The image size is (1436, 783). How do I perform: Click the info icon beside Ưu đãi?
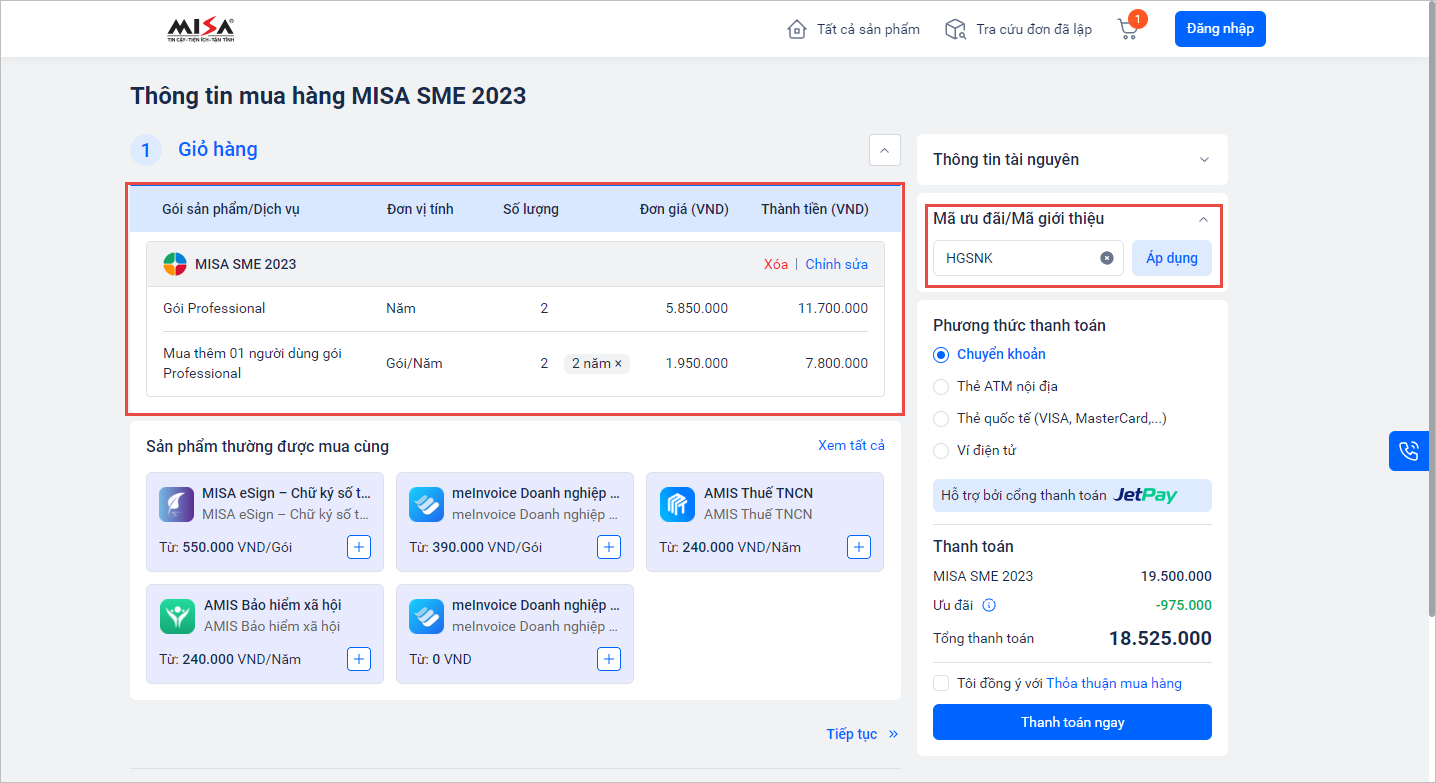pos(989,605)
